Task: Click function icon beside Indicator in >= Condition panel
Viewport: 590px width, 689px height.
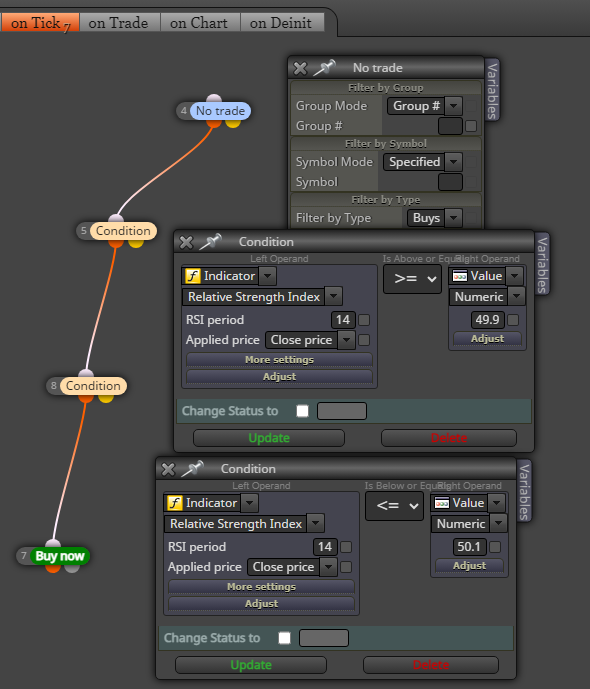Action: click(x=192, y=276)
